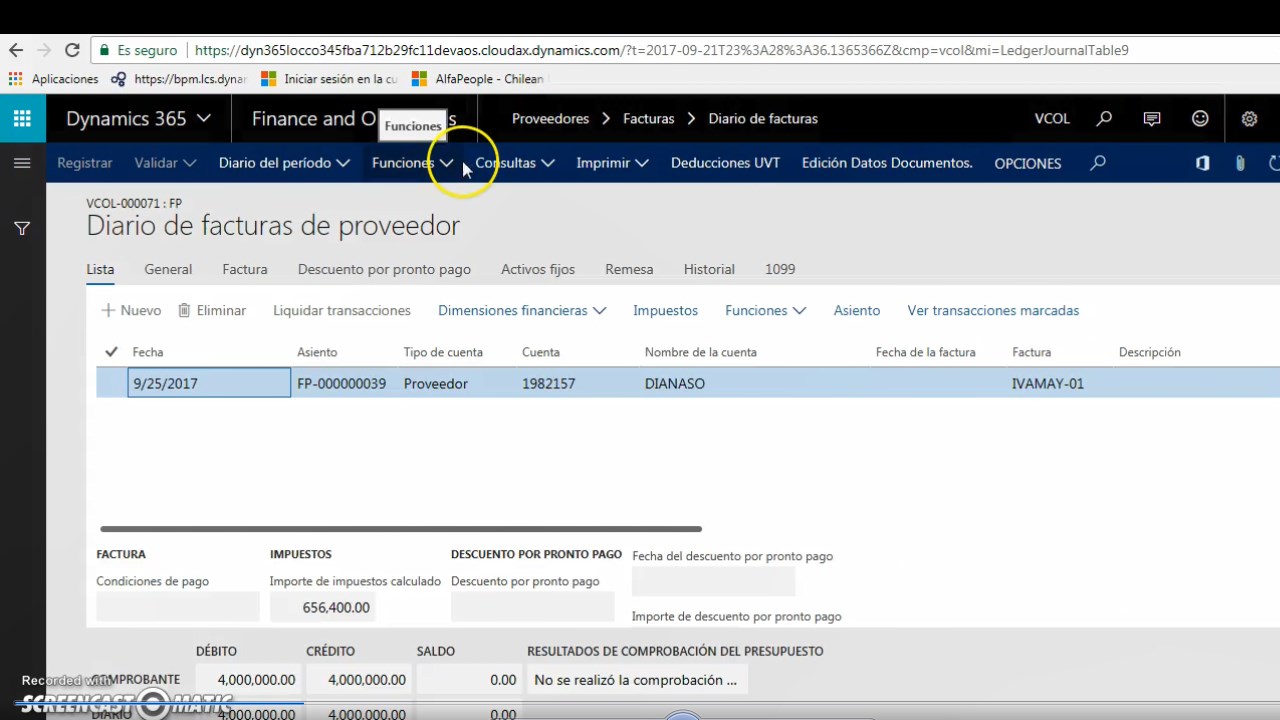The height and width of the screenshot is (720, 1280).
Task: Click the Registrar button
Action: click(85, 162)
